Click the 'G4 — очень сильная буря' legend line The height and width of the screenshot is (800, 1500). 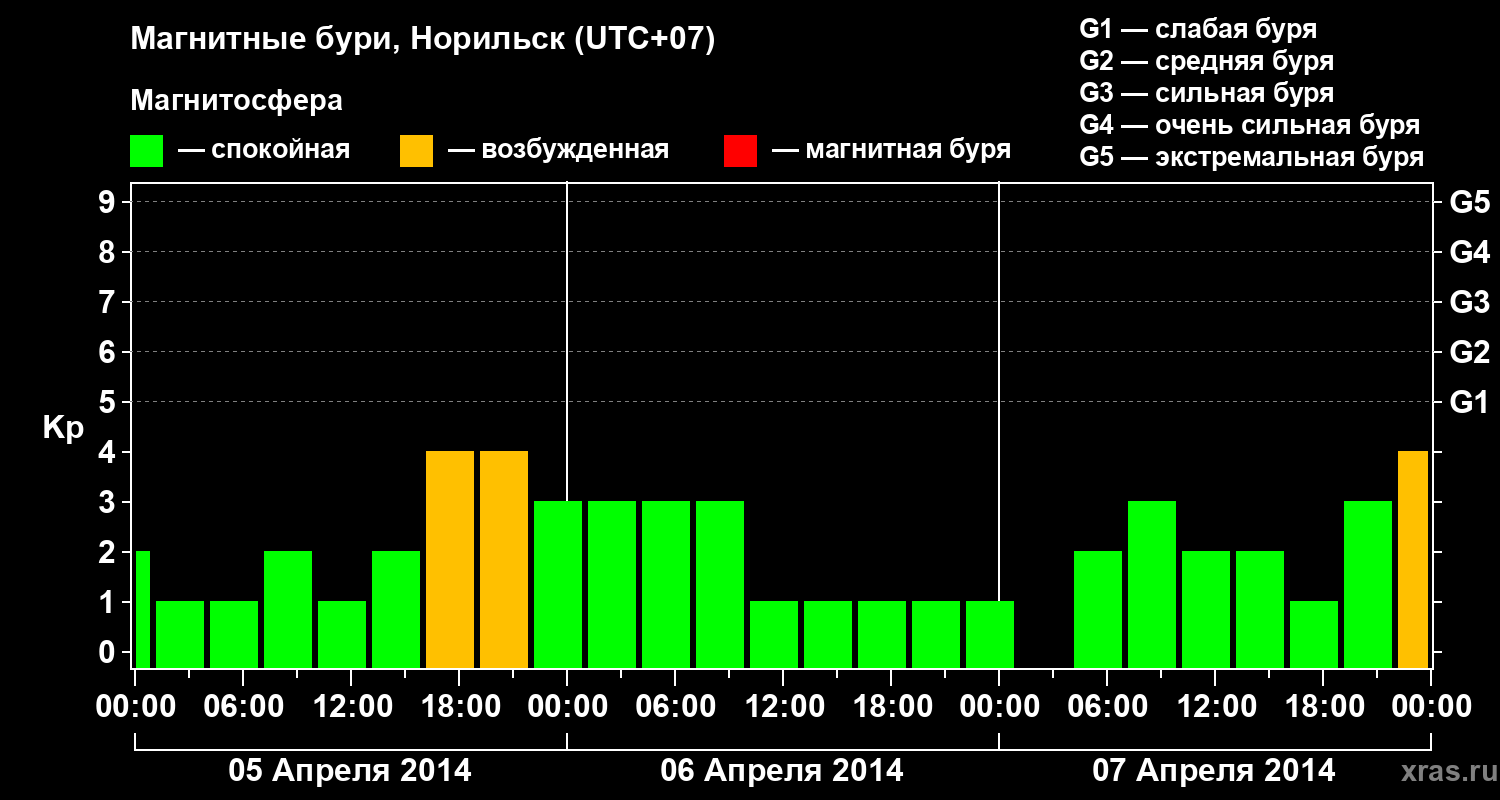click(1250, 125)
